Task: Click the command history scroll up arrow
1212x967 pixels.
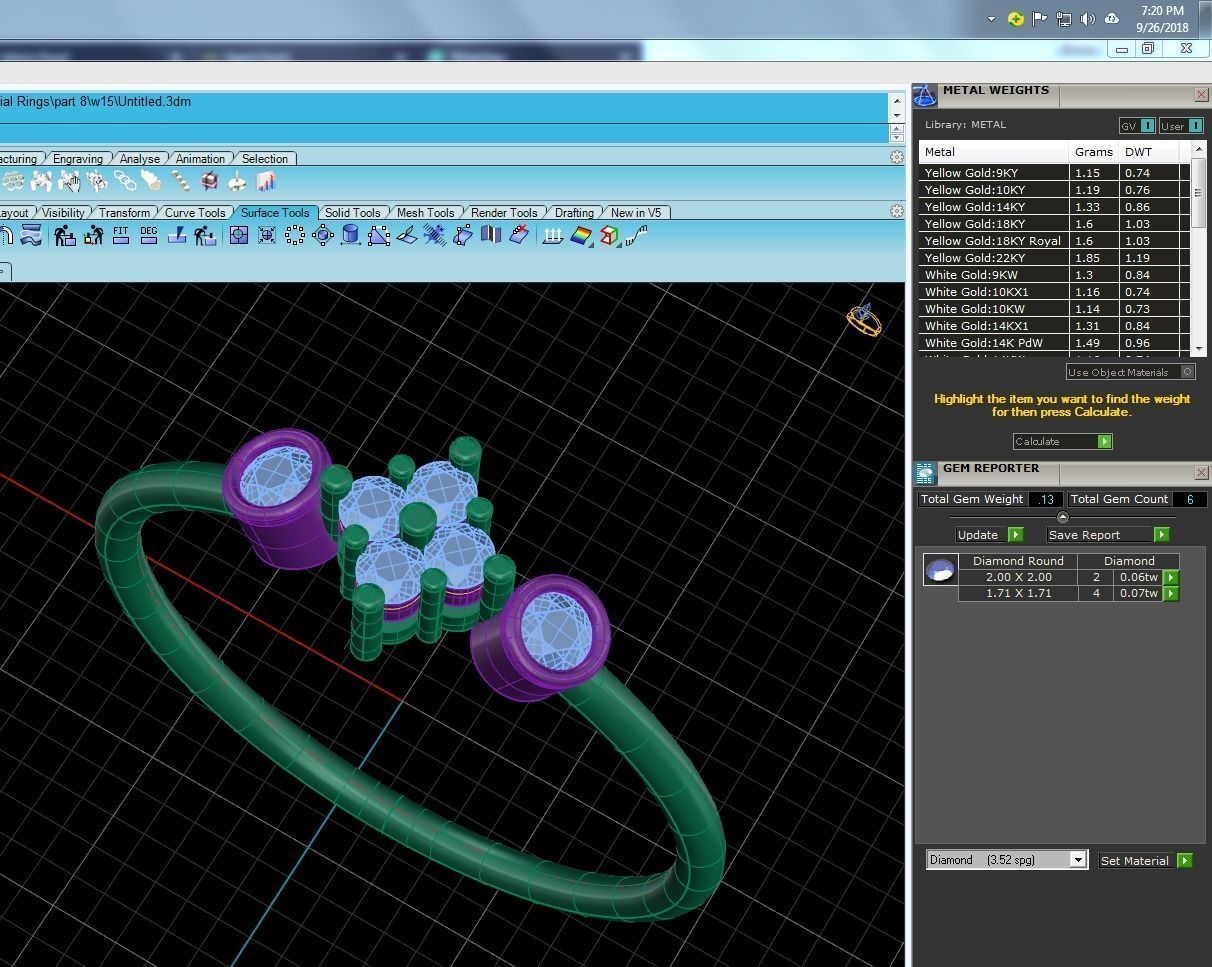Action: coord(896,100)
